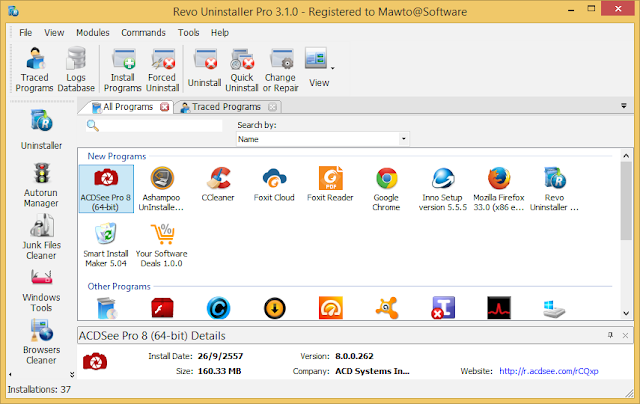
Task: Open the Modules menu
Action: pos(93,33)
